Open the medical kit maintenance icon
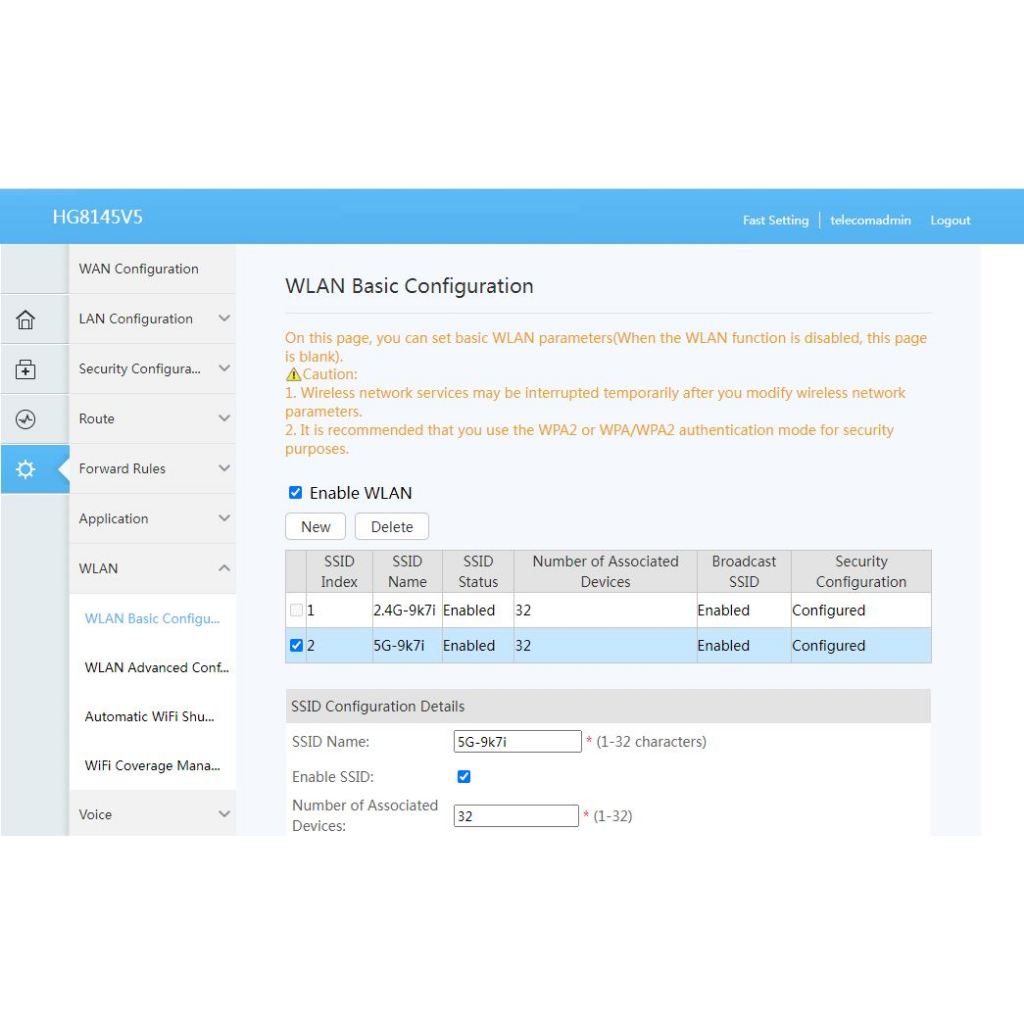 [x=26, y=370]
